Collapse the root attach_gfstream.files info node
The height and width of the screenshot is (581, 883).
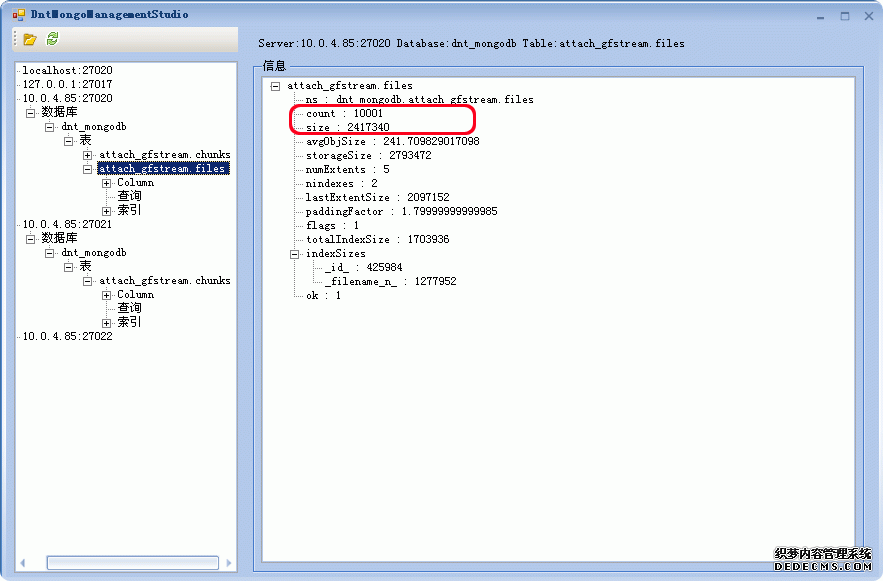[276, 86]
